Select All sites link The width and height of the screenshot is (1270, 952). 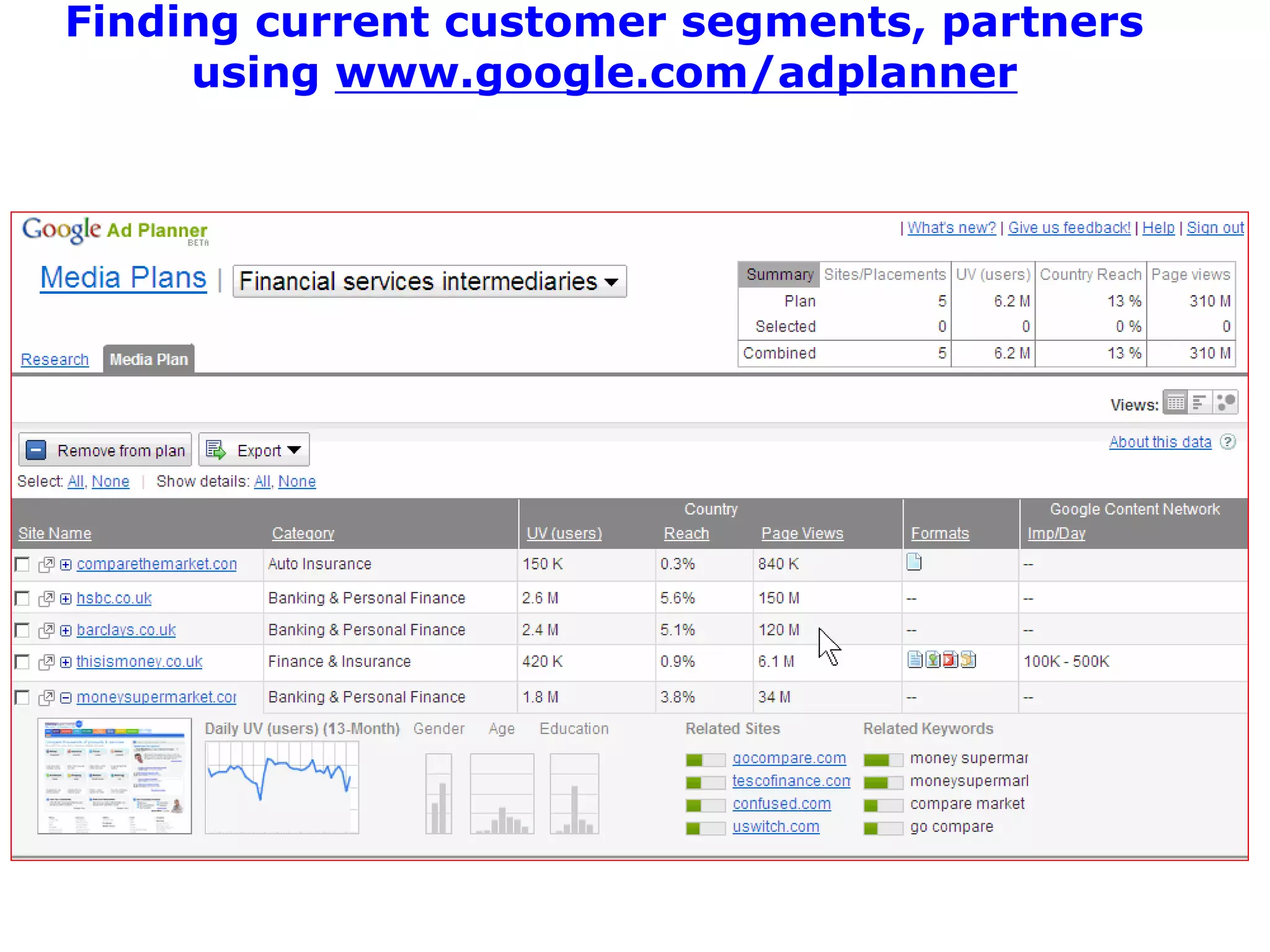coord(76,482)
